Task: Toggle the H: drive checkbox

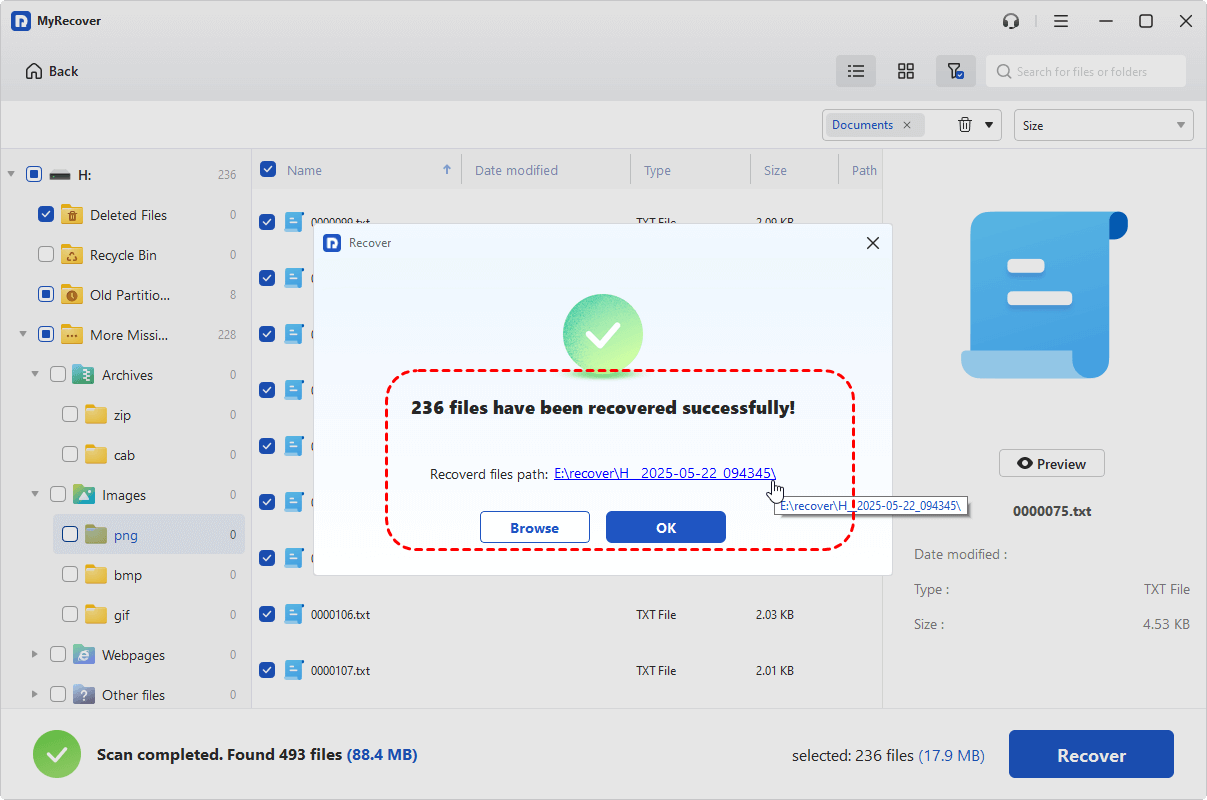Action: [34, 174]
